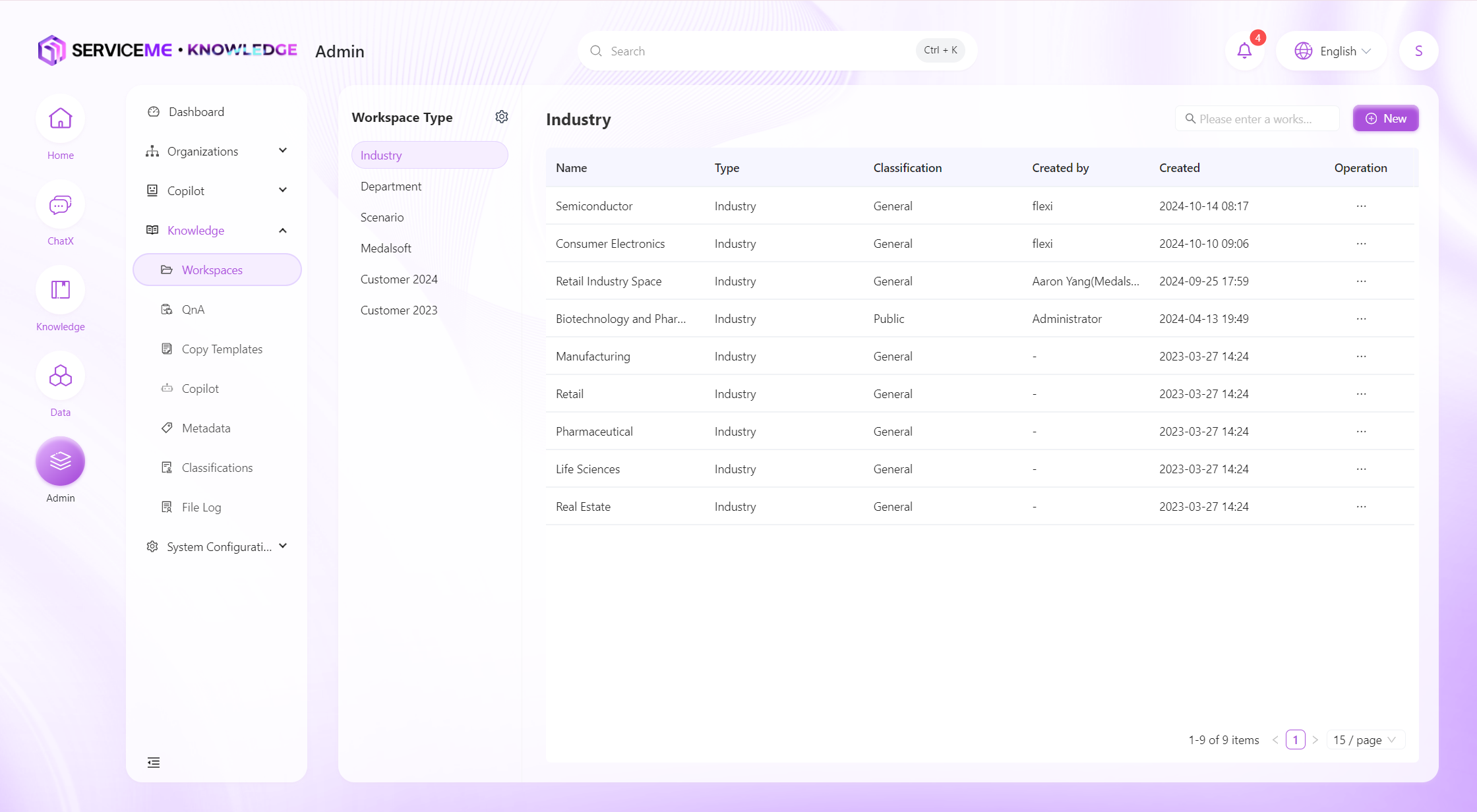This screenshot has width=1477, height=812.
Task: Expand the System Configuration menu
Action: click(216, 546)
